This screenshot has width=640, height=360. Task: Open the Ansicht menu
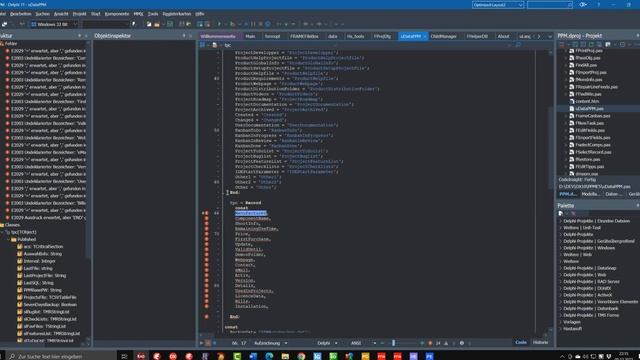pyautogui.click(x=61, y=14)
